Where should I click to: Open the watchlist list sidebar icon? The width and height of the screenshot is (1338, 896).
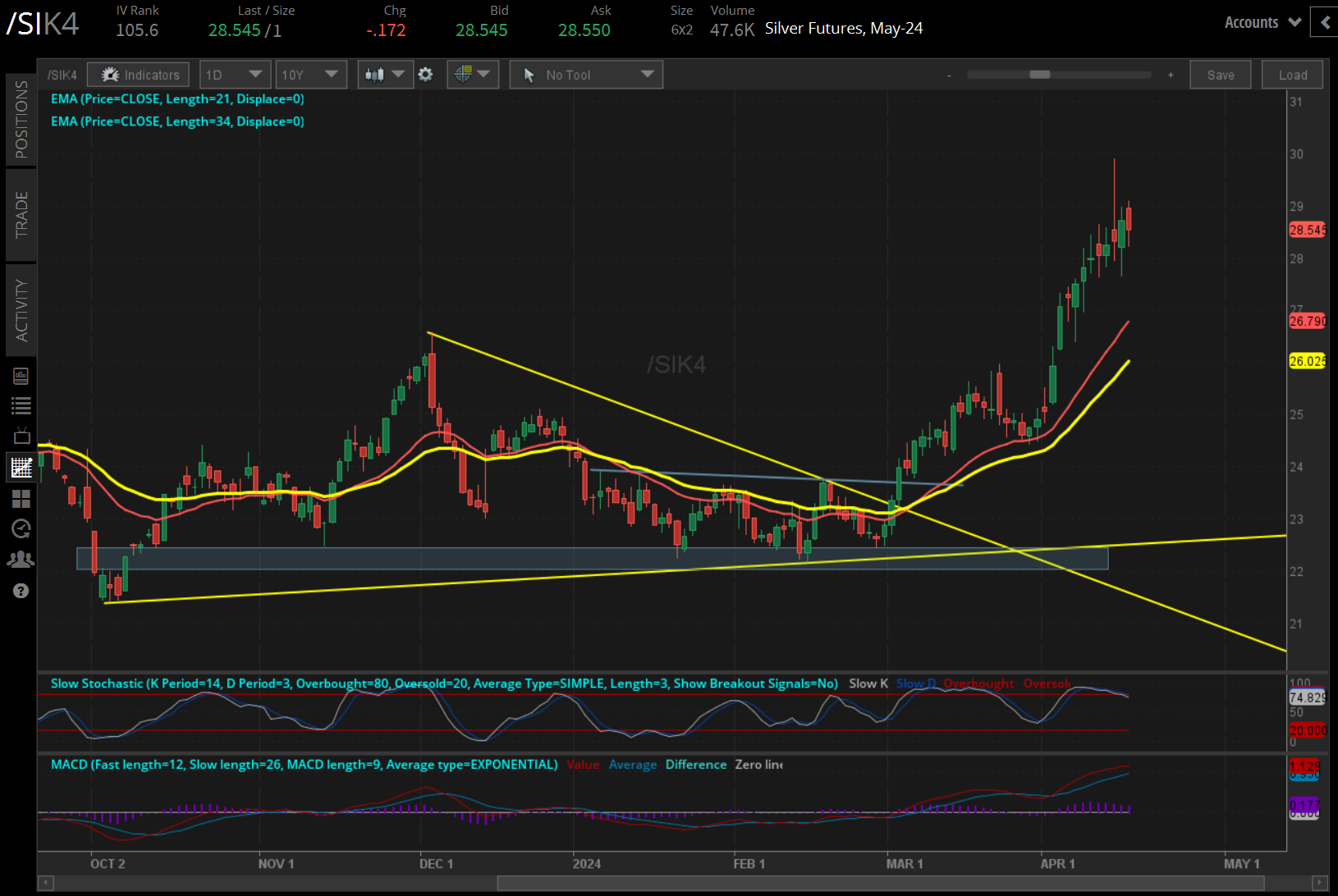[x=21, y=405]
